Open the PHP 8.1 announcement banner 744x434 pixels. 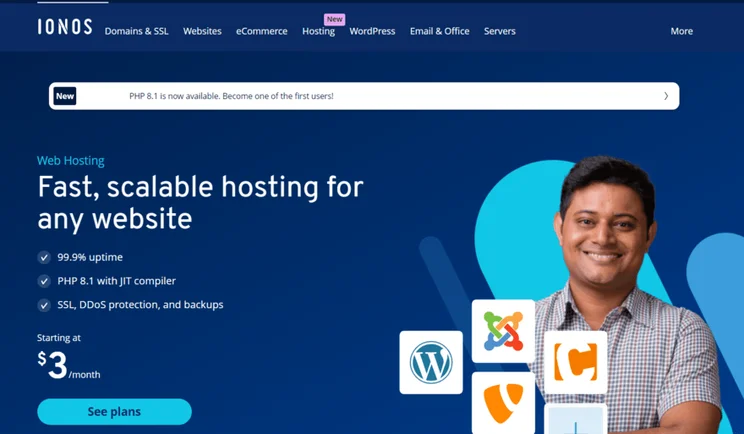click(x=364, y=96)
